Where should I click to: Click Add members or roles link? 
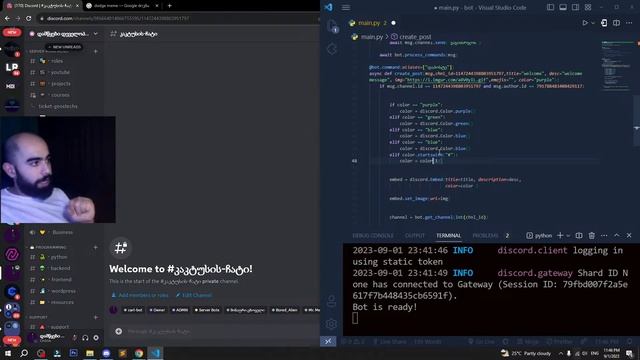140,295
